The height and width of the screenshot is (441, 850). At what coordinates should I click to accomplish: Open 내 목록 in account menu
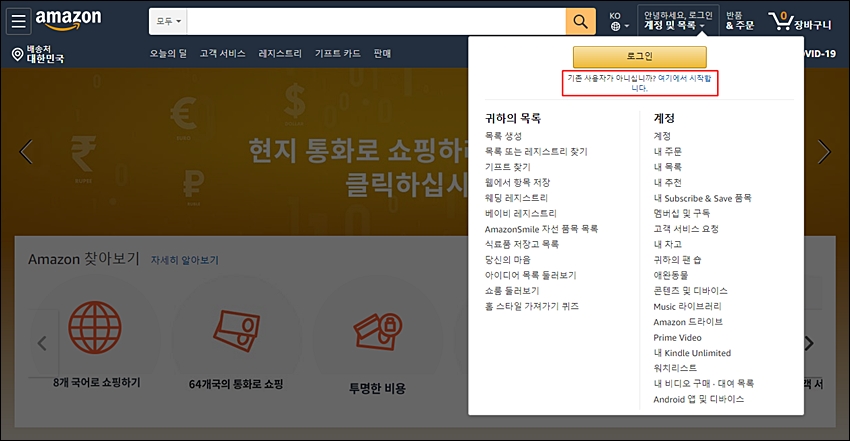point(667,167)
